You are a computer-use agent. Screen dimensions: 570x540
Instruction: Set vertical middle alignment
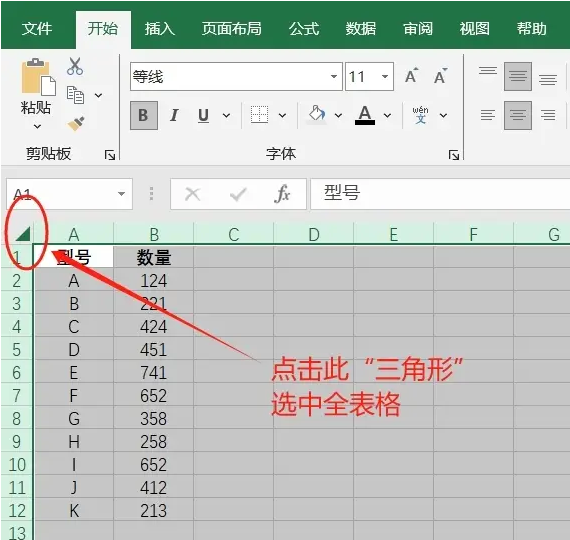click(x=518, y=76)
